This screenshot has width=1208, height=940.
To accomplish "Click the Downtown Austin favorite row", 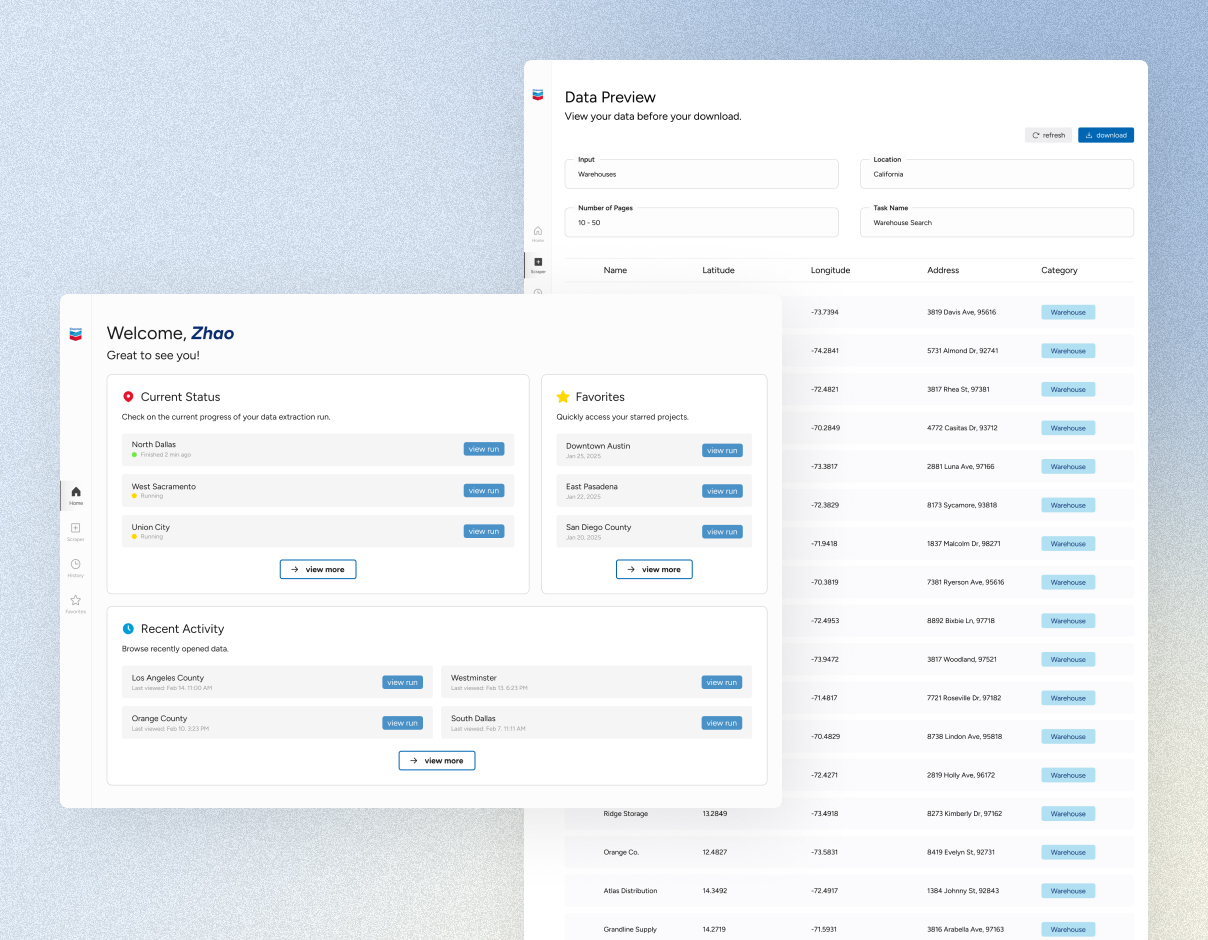I will click(x=654, y=450).
